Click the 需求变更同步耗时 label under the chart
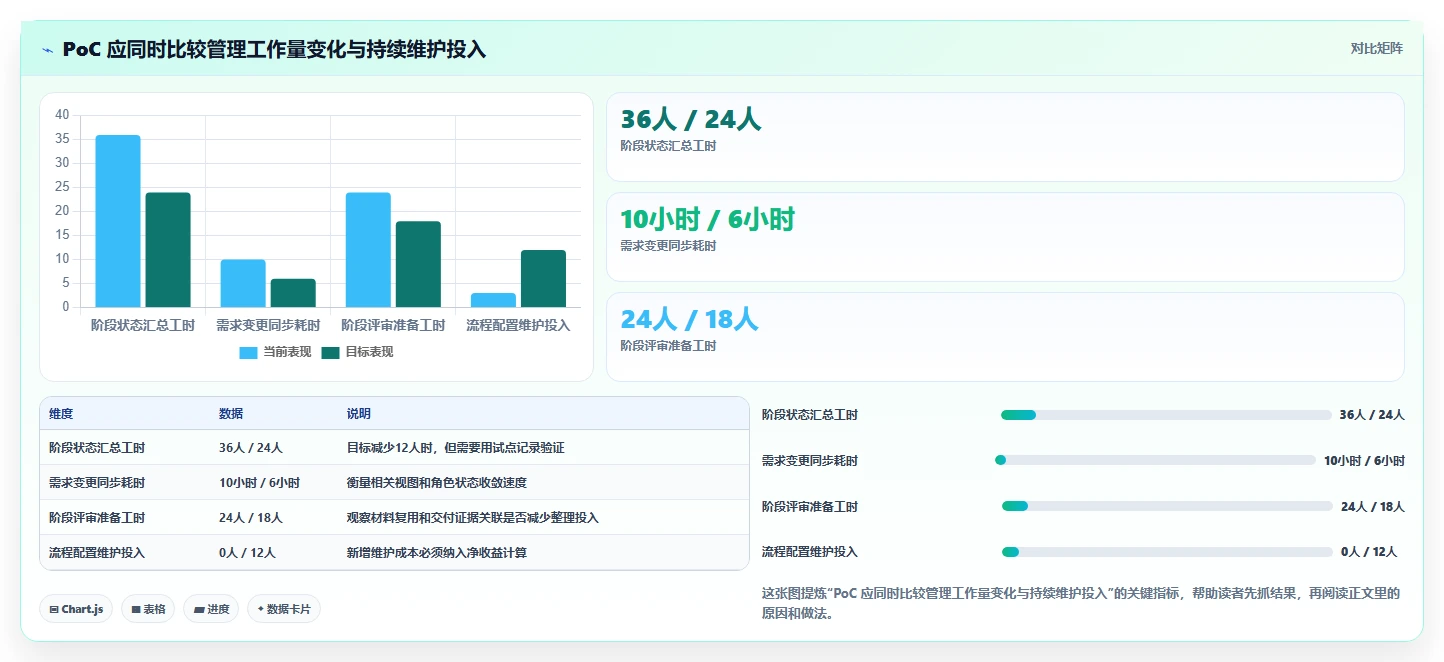This screenshot has width=1444, height=662. point(268,326)
